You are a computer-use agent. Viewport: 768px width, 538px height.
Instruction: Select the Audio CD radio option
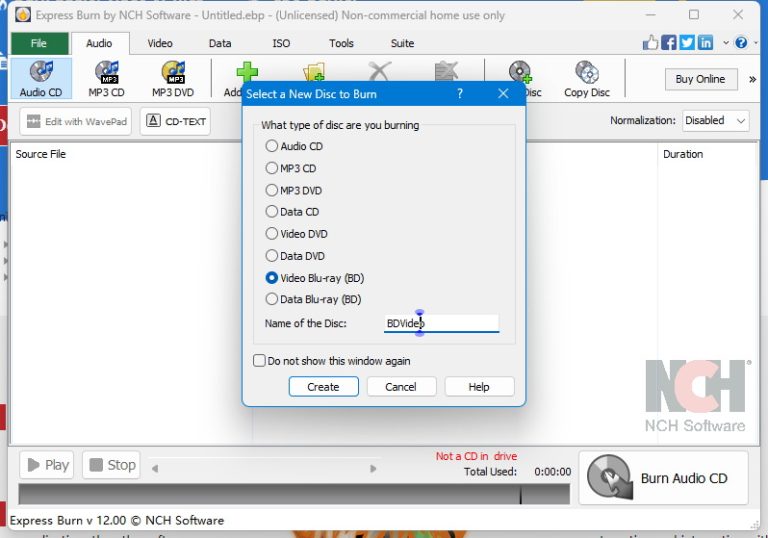point(272,146)
